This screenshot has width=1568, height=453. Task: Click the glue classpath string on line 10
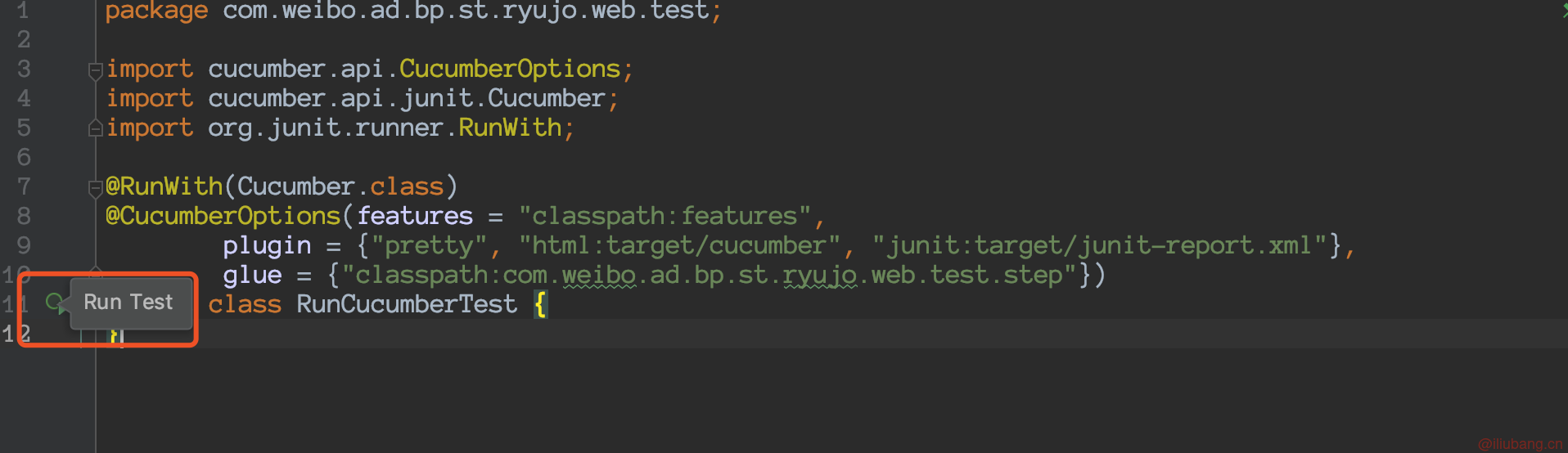coord(709,275)
